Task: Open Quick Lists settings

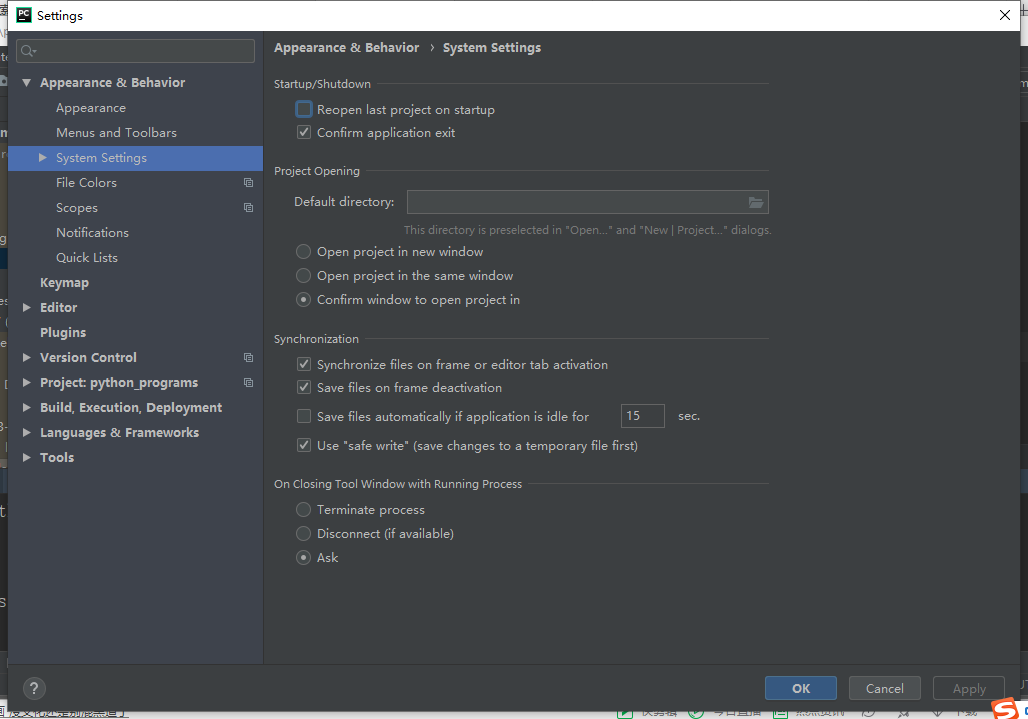Action: coord(87,258)
